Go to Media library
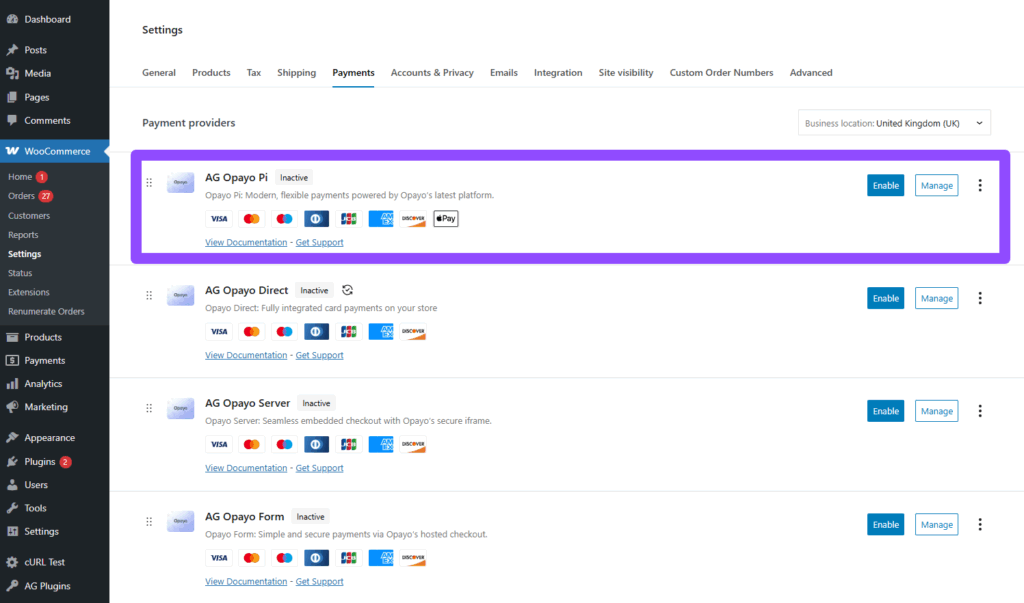Image resolution: width=1024 pixels, height=603 pixels. pos(37,73)
